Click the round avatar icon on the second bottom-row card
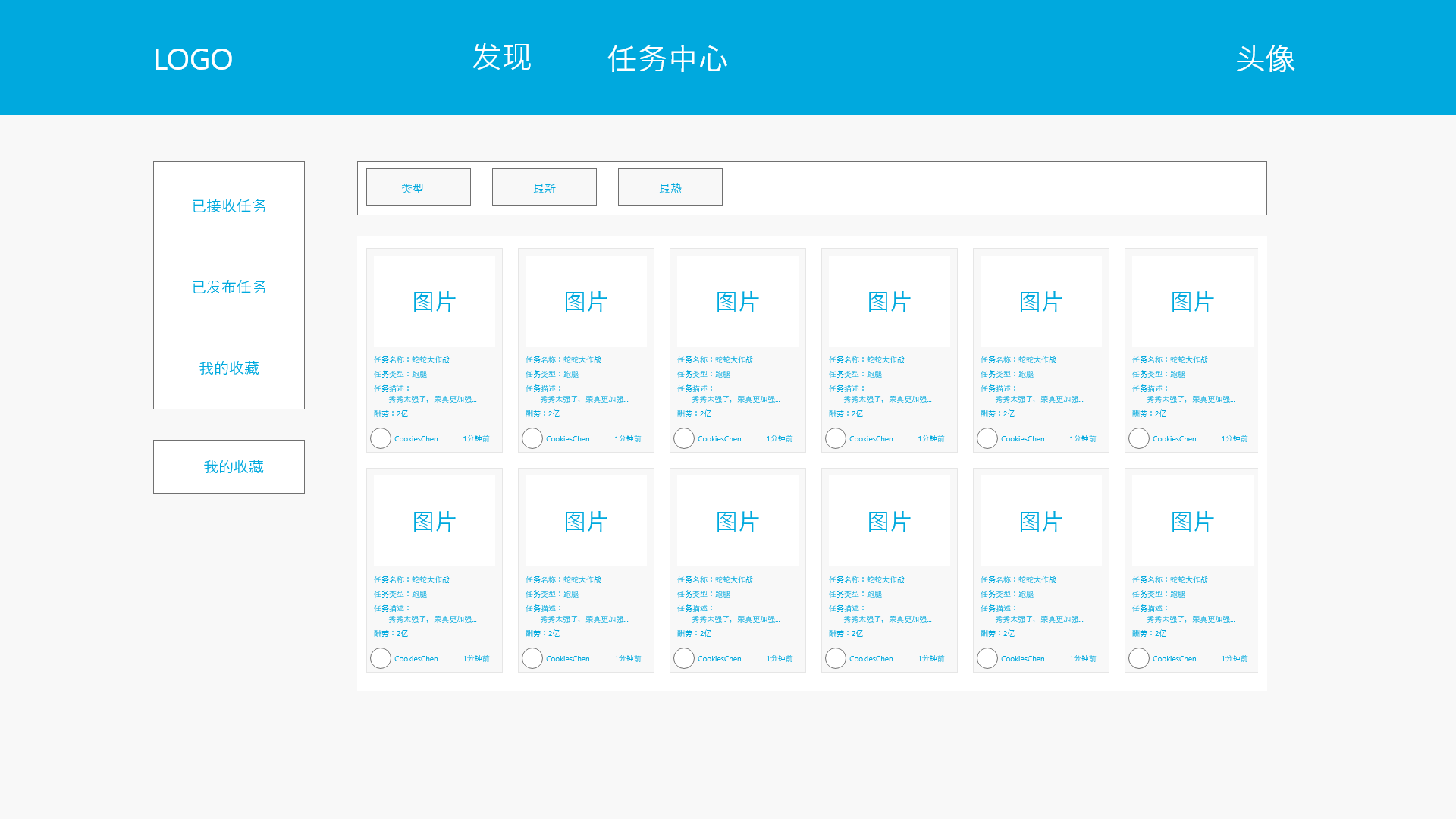The image size is (1456, 819). point(532,658)
